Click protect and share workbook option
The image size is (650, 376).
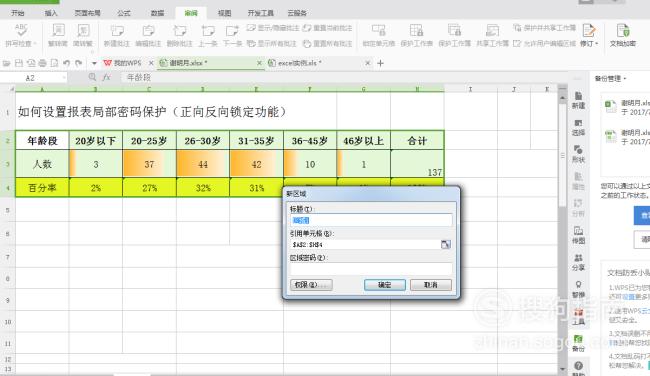pyautogui.click(x=544, y=28)
